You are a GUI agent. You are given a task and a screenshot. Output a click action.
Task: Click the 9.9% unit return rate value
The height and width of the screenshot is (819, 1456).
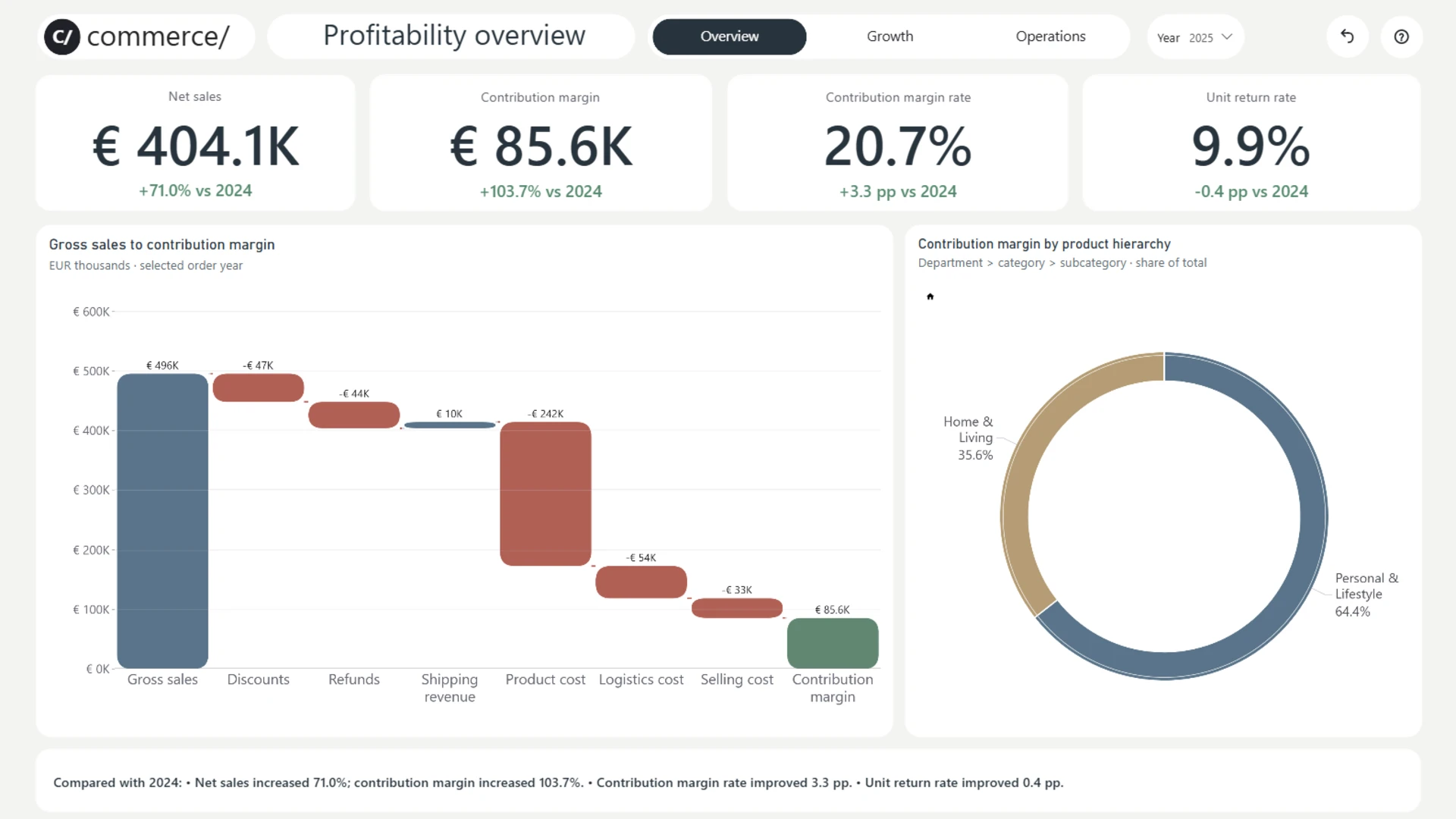pos(1251,146)
